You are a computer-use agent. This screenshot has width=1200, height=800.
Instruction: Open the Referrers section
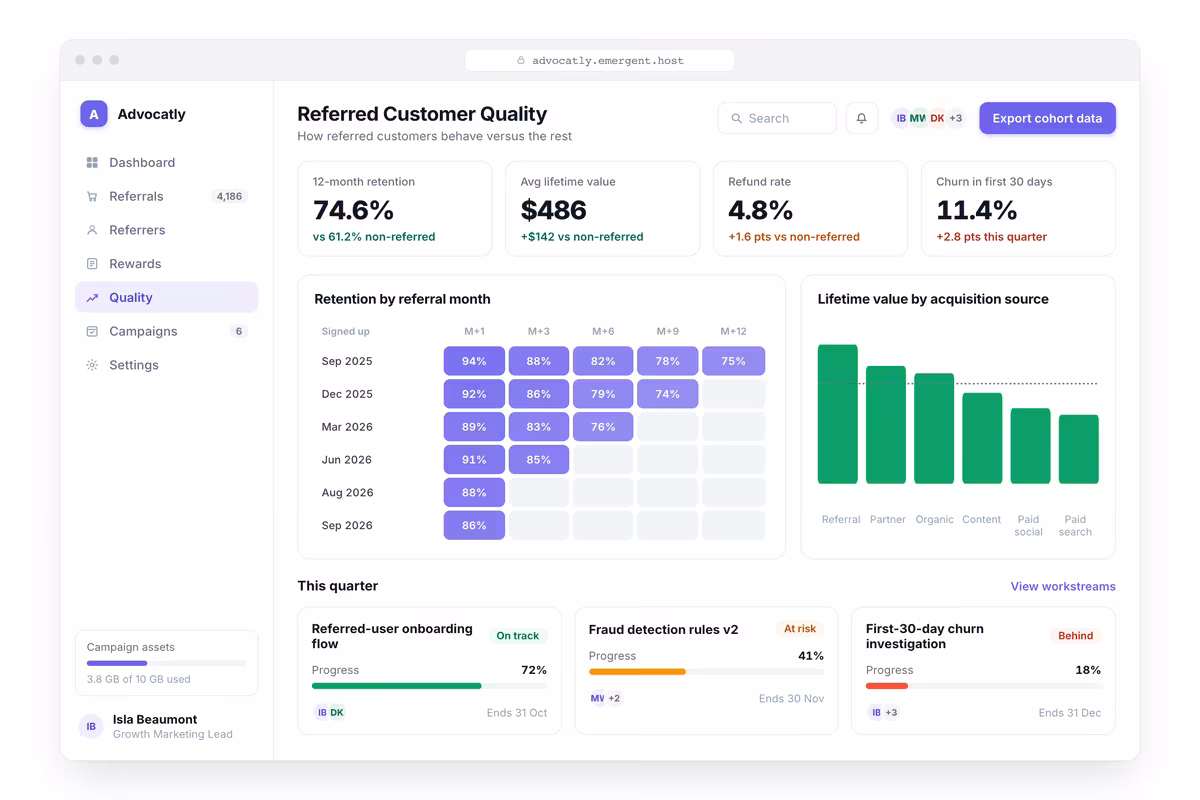pos(167,230)
